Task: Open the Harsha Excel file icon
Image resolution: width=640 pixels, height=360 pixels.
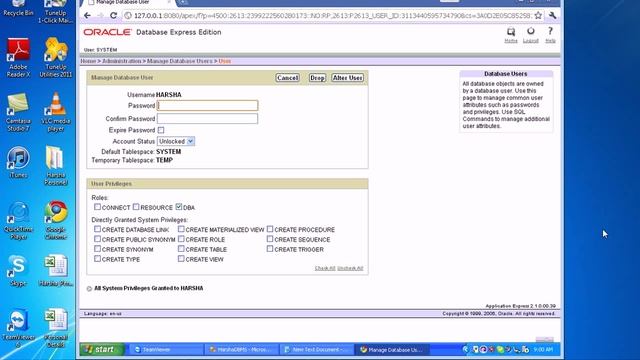Action: [56, 270]
